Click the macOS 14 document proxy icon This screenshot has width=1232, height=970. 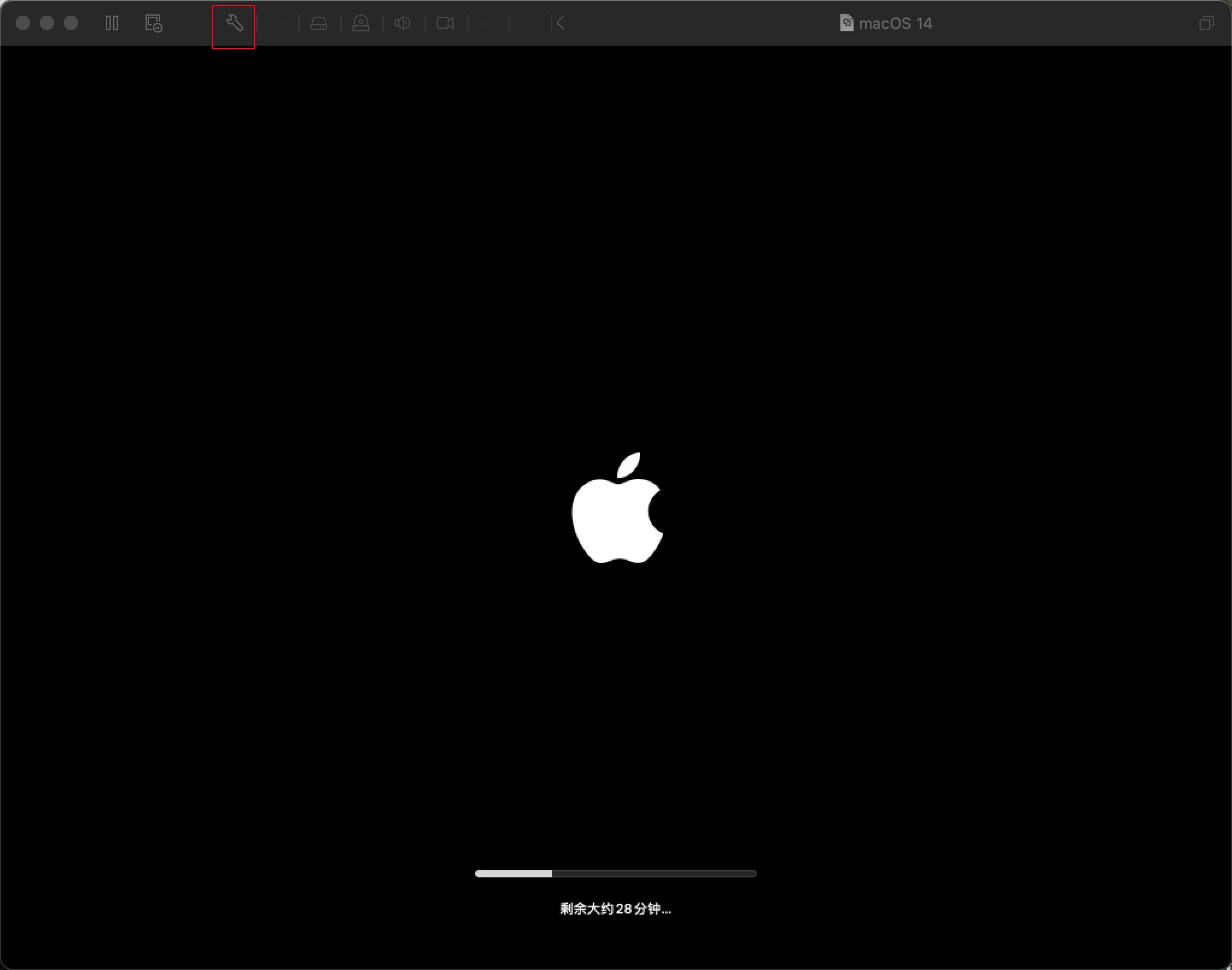846,23
